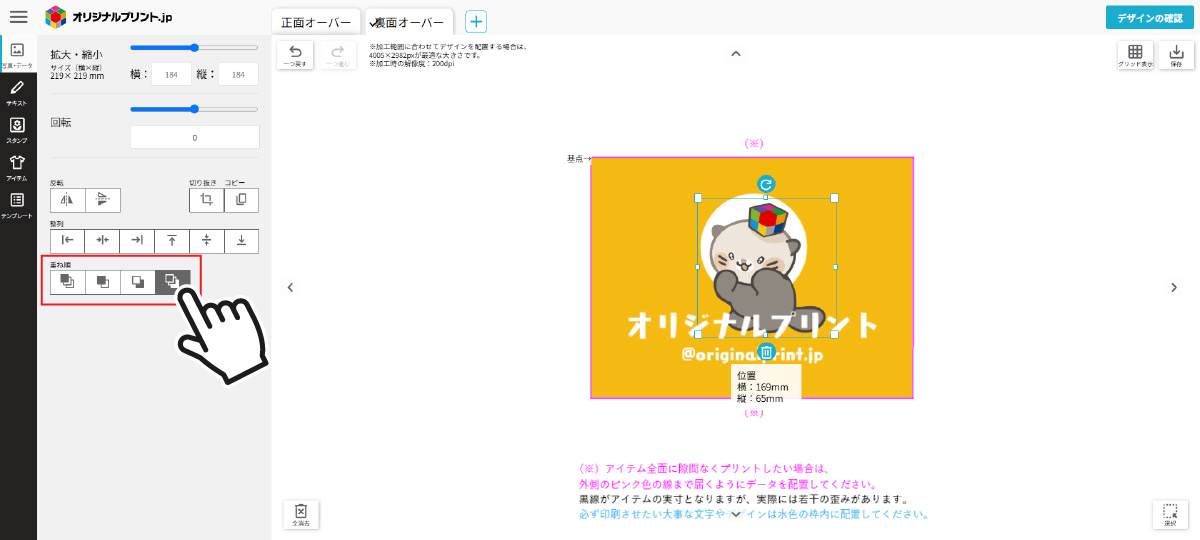The image size is (1200, 540).
Task: Select the @originalprint.jp text on canvas
Action: point(752,354)
